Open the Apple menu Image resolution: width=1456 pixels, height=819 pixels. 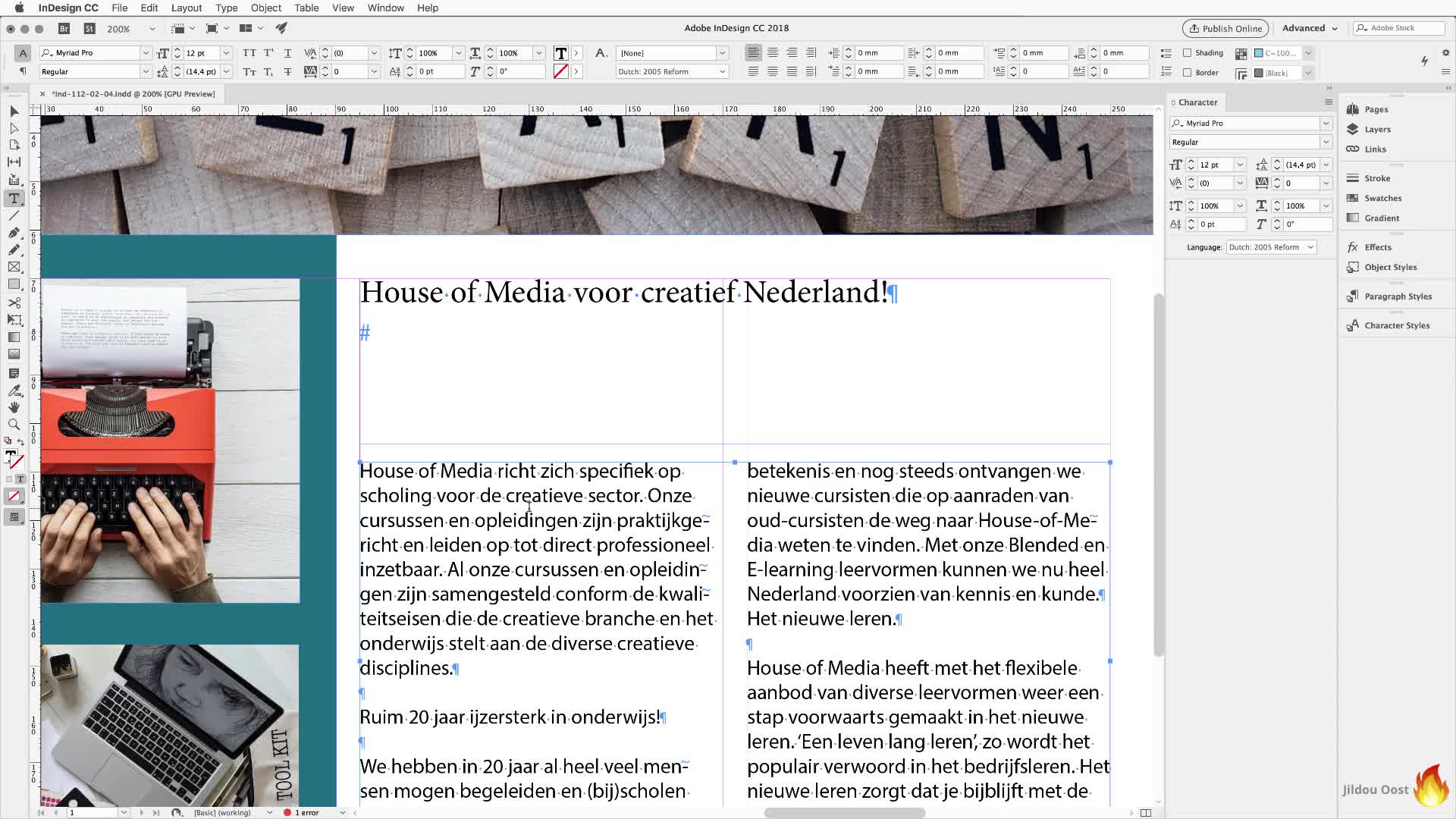[x=20, y=8]
